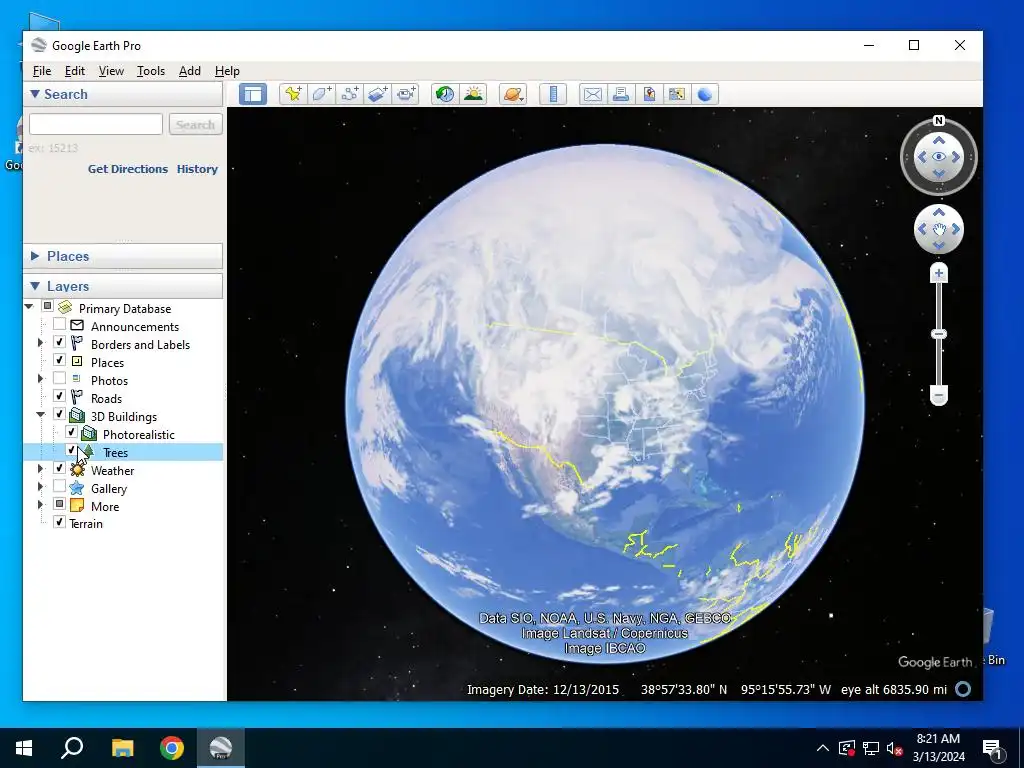Add a placemark with the pushpin icon

(x=293, y=94)
